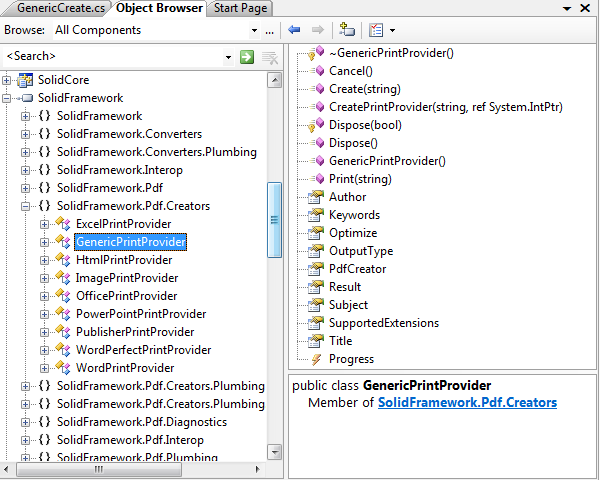The image size is (600, 480).
Task: Close the Object Browser document window
Action: [585, 8]
